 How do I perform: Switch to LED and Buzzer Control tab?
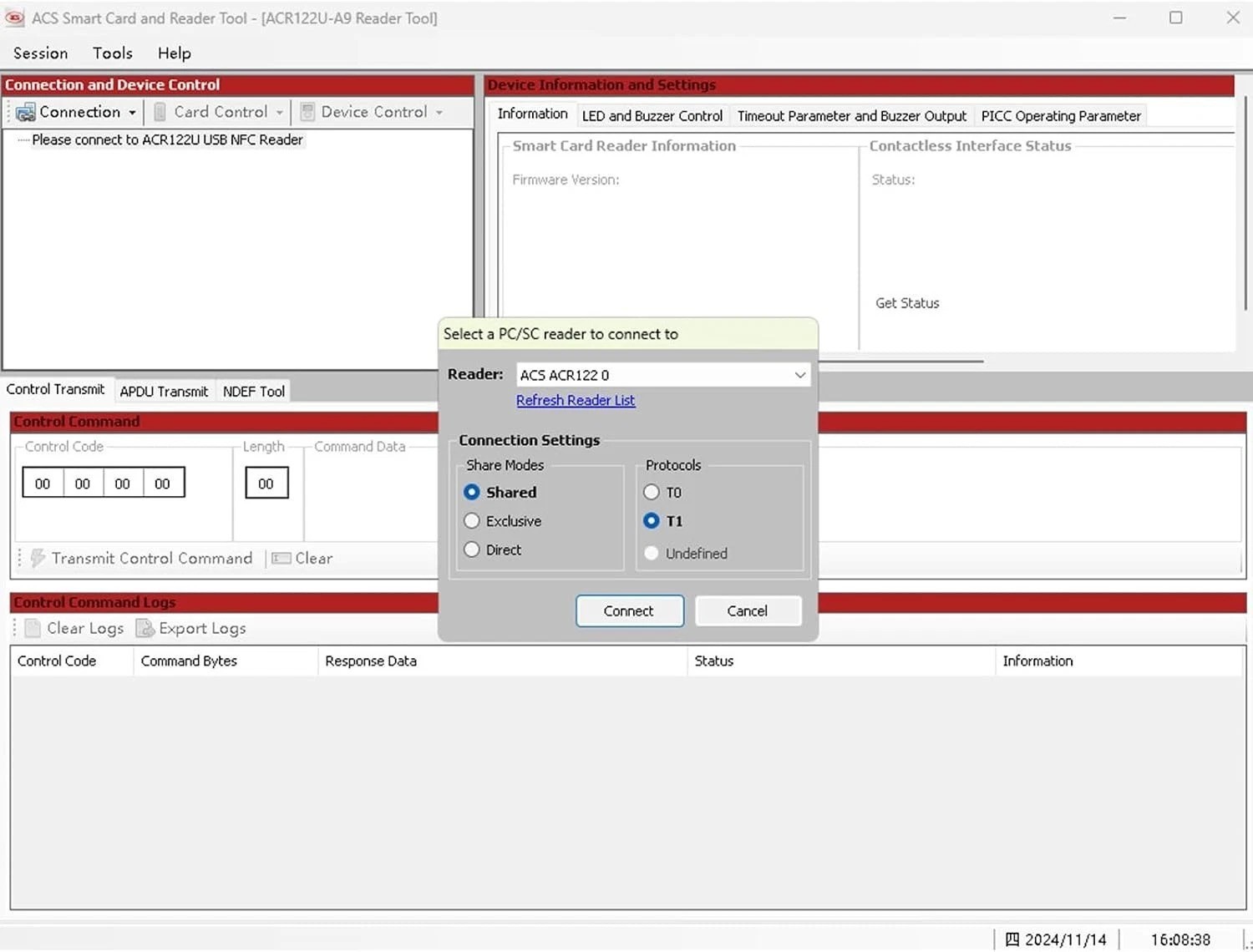(652, 116)
